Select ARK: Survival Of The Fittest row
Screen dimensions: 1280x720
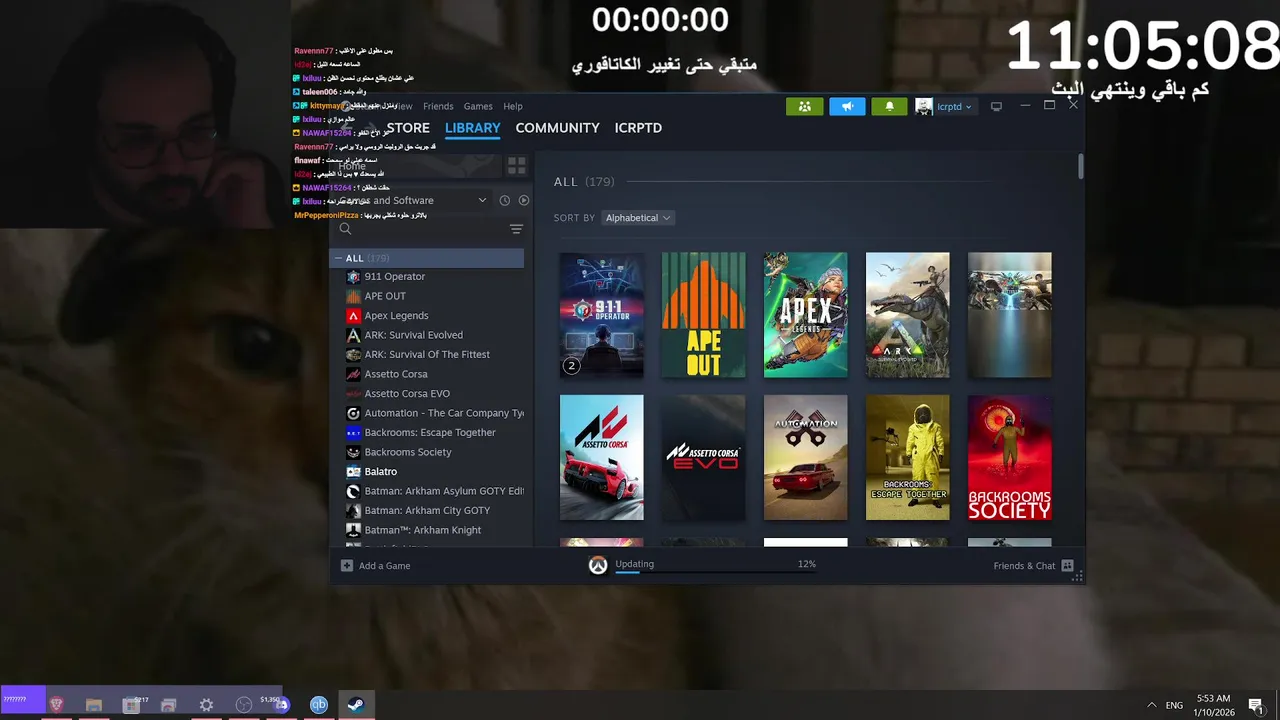coord(428,354)
